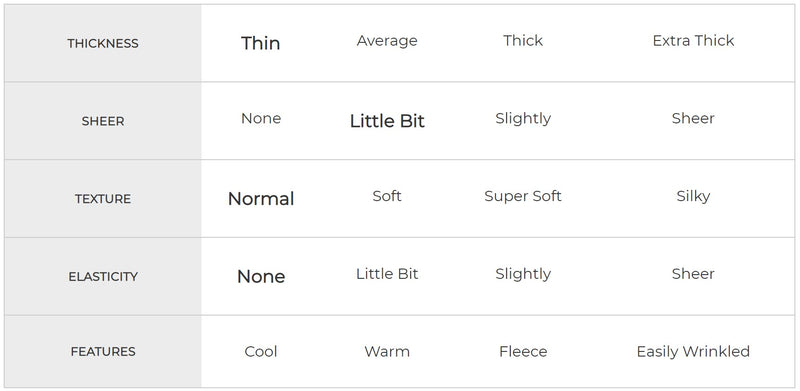The height and width of the screenshot is (391, 800).
Task: Select the Warm feature option
Action: click(387, 352)
